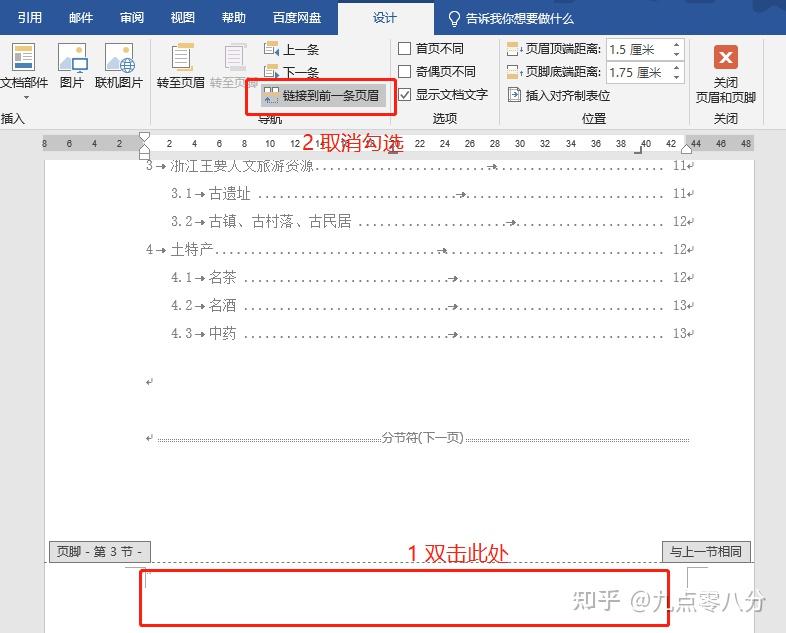
Task: Go to header with 转至页眉
Action: coord(180,66)
